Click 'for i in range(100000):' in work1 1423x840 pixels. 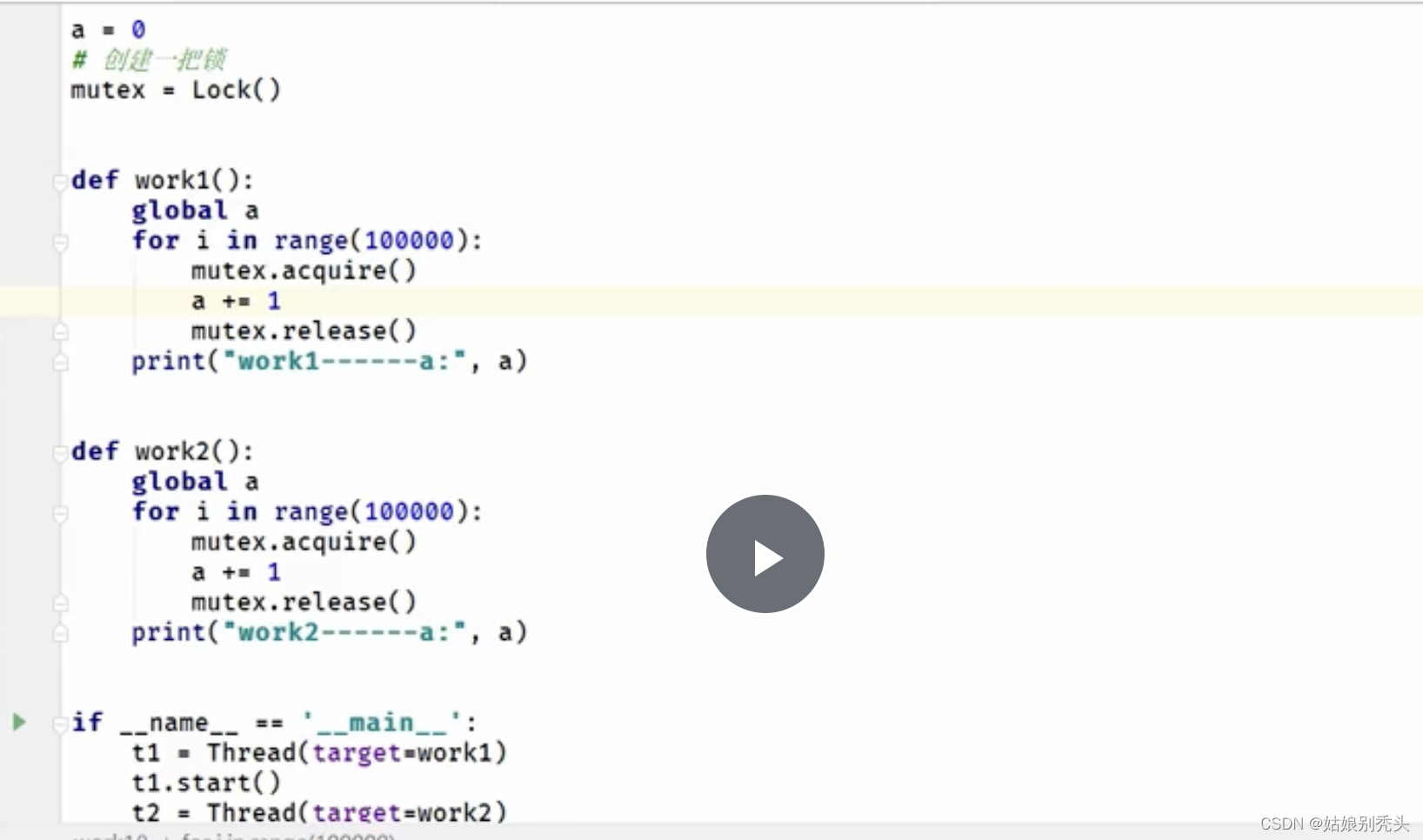(307, 241)
